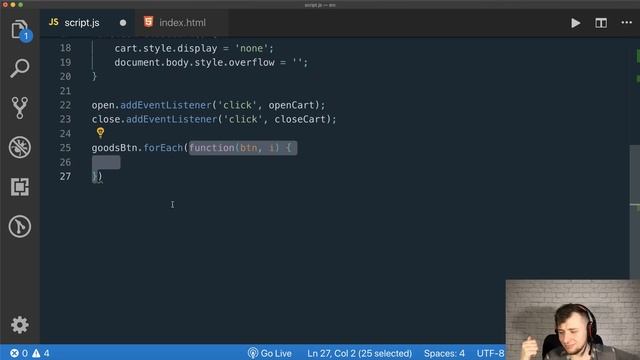Change file encoding UTF-8

tap(490, 353)
